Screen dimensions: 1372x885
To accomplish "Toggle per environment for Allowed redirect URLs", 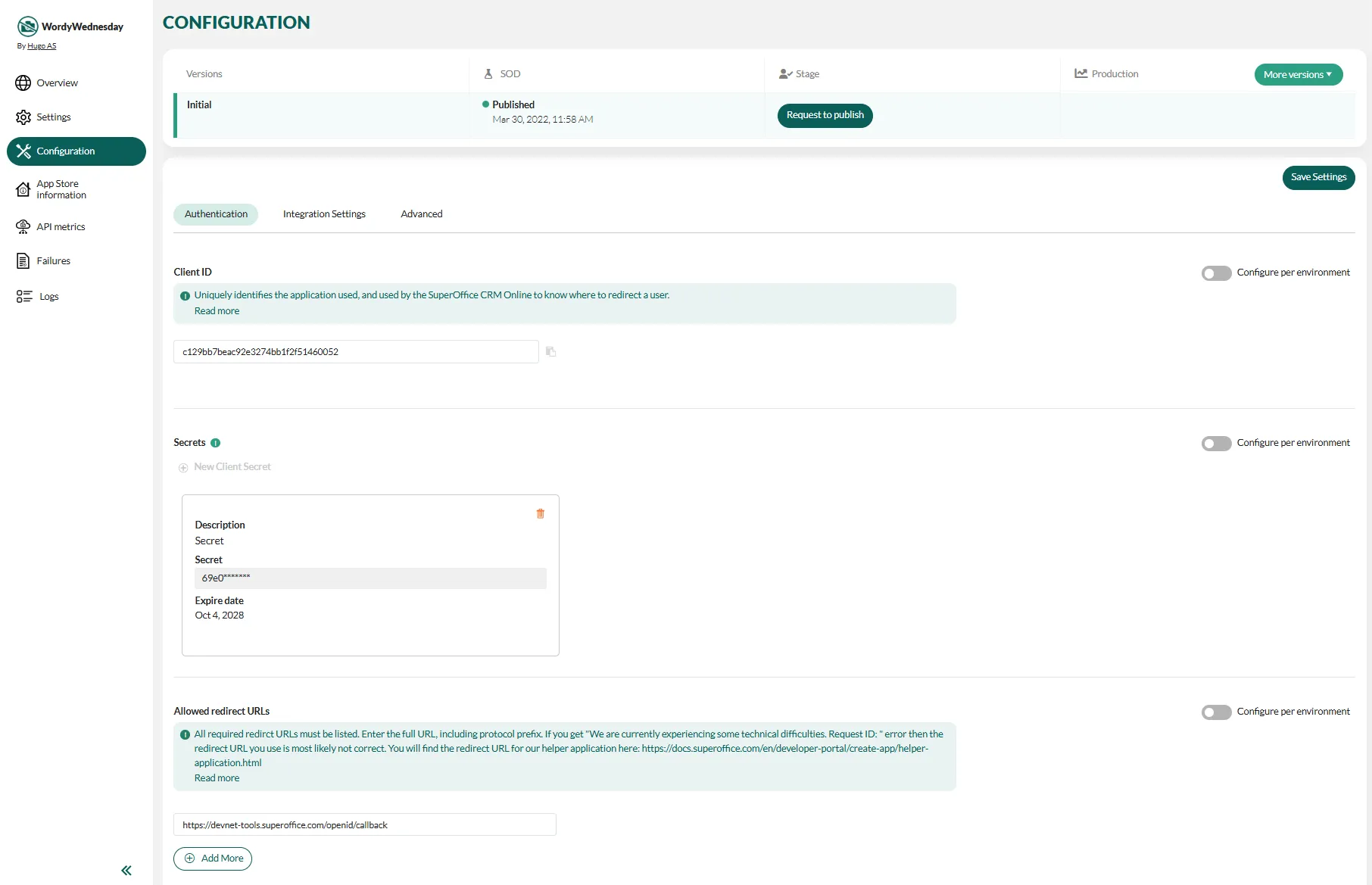I will pyautogui.click(x=1216, y=712).
